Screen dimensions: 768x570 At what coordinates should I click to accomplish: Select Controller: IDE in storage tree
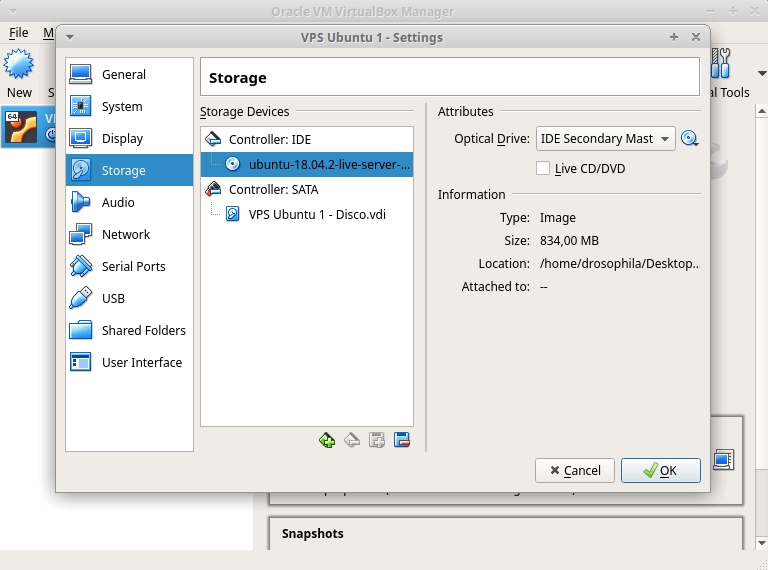click(x=269, y=140)
